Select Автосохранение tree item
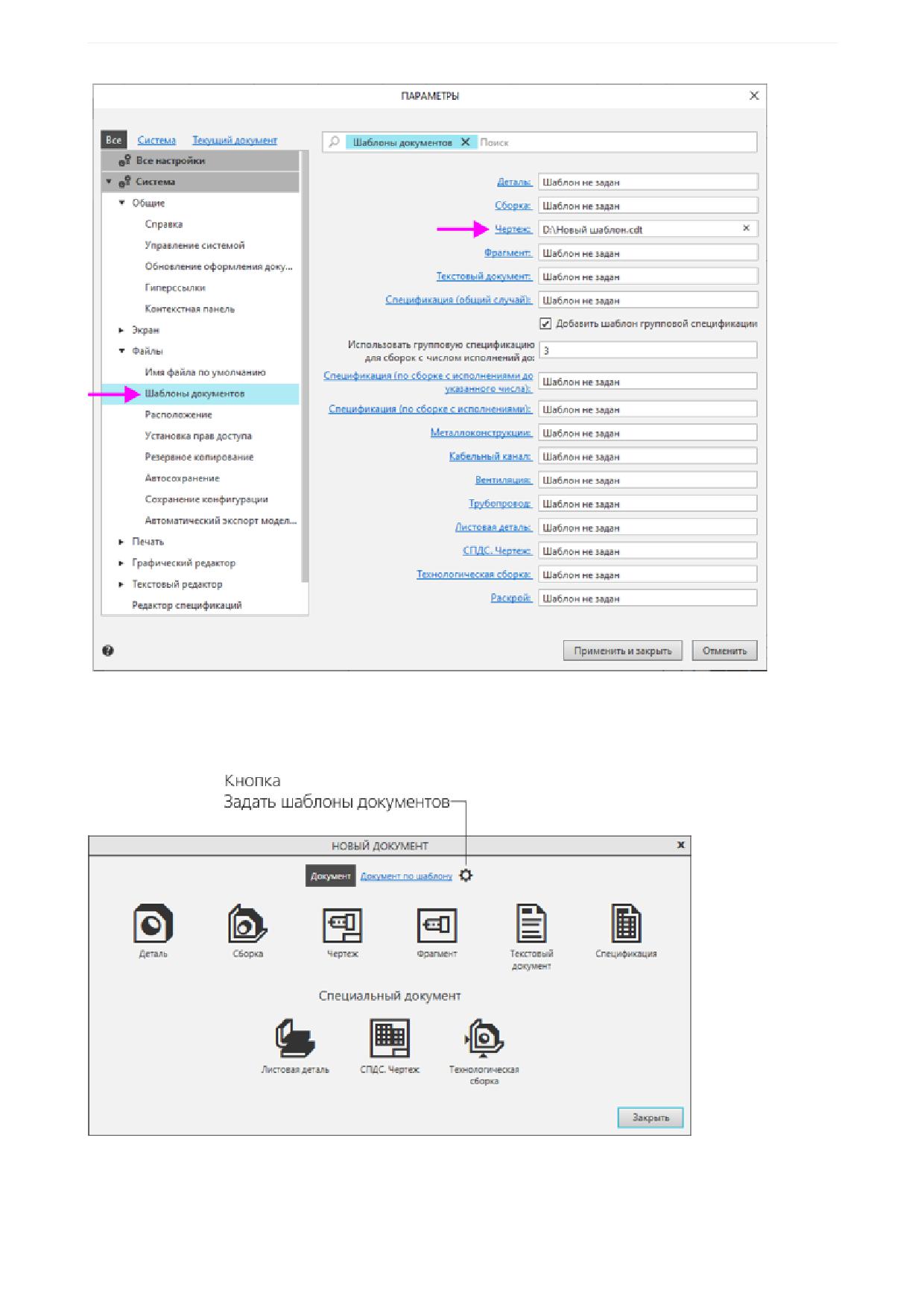This screenshot has width=924, height=1307. (183, 478)
